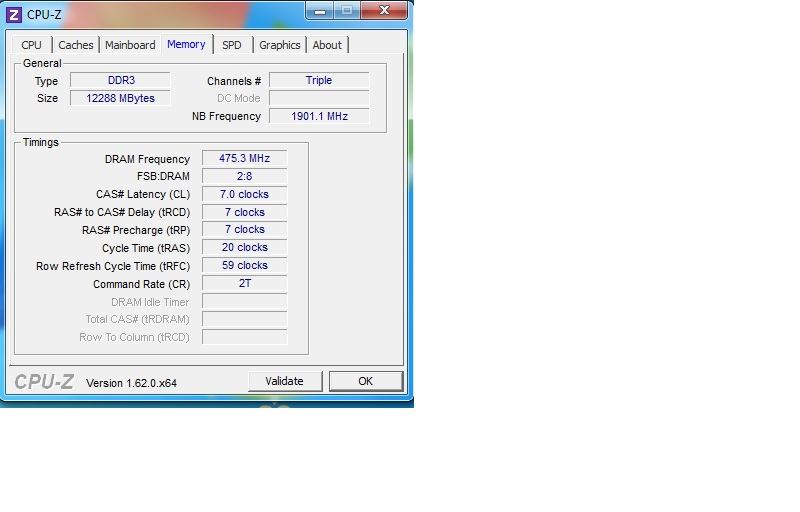The image size is (800, 512).
Task: Click the empty Row To Column field
Action: (244, 337)
